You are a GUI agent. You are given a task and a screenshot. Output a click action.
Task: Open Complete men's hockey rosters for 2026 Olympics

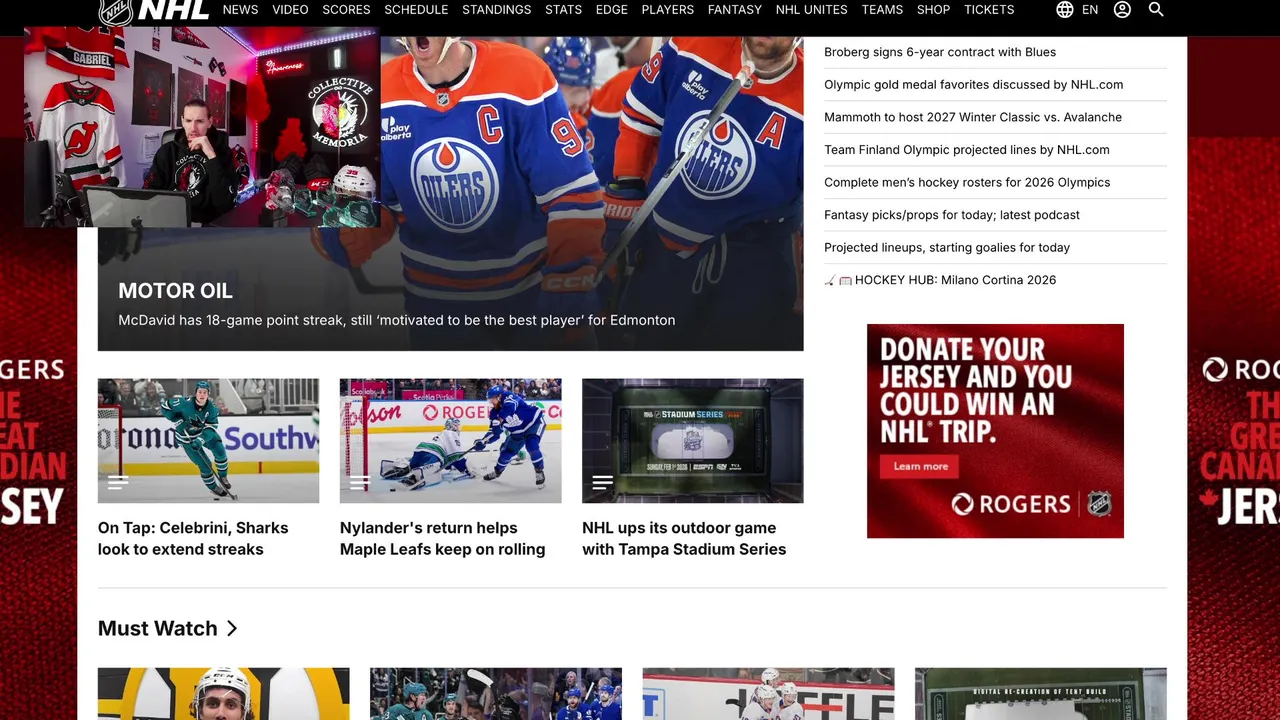click(x=967, y=182)
